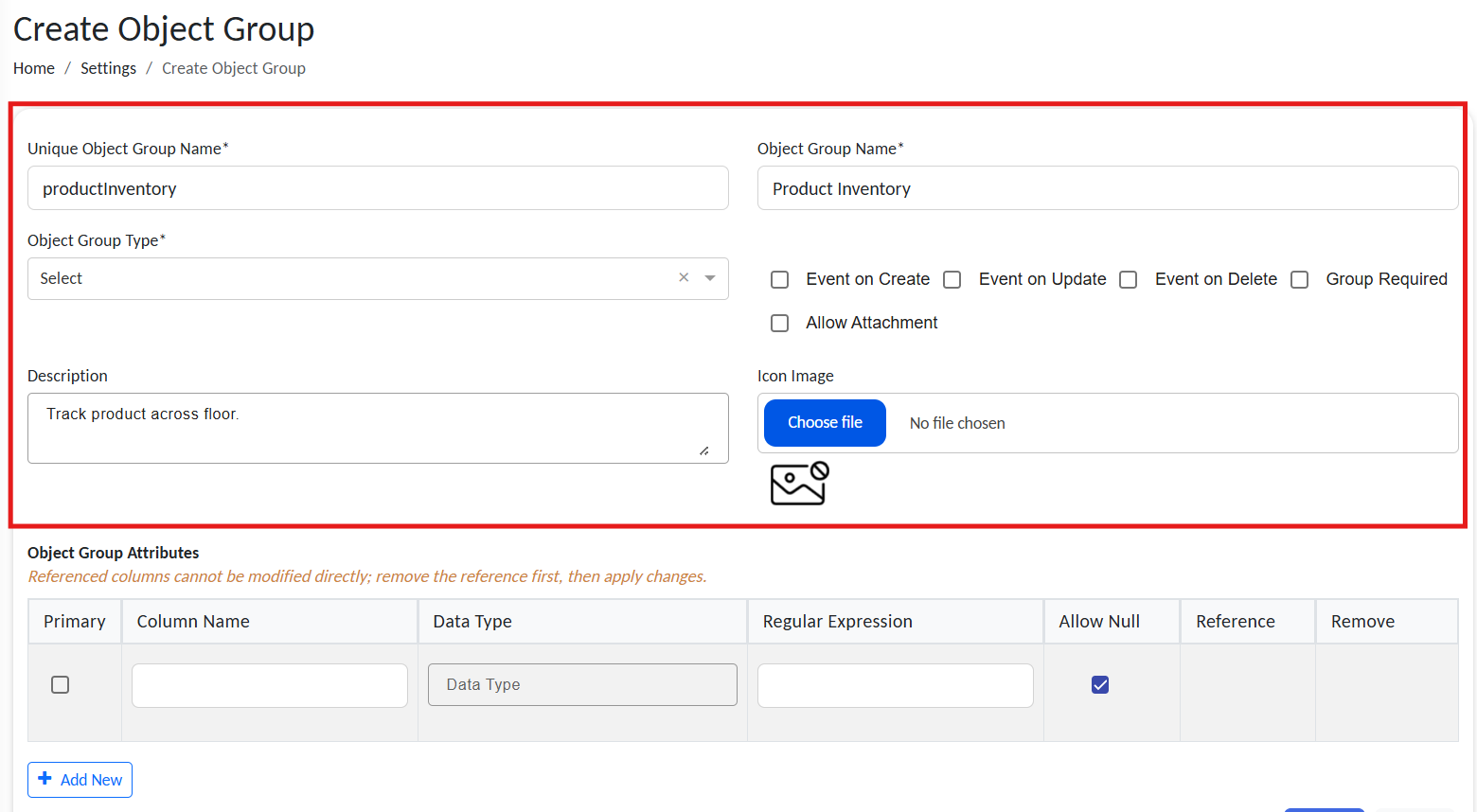Click the Add New attribute button
The height and width of the screenshot is (812, 1477).
click(80, 780)
